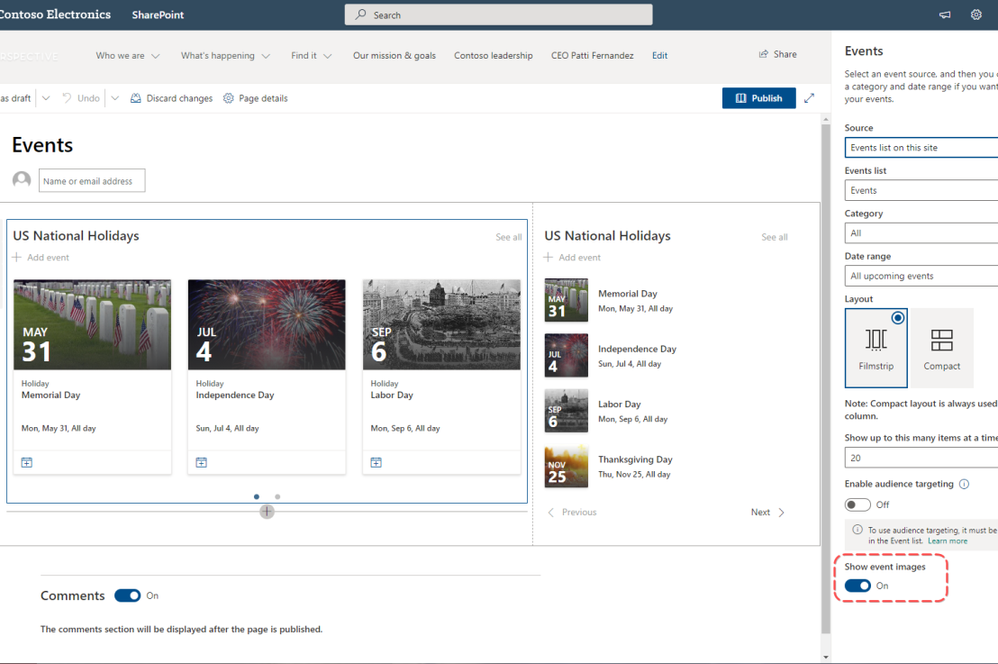Enable the audience targeting toggle

(x=857, y=505)
